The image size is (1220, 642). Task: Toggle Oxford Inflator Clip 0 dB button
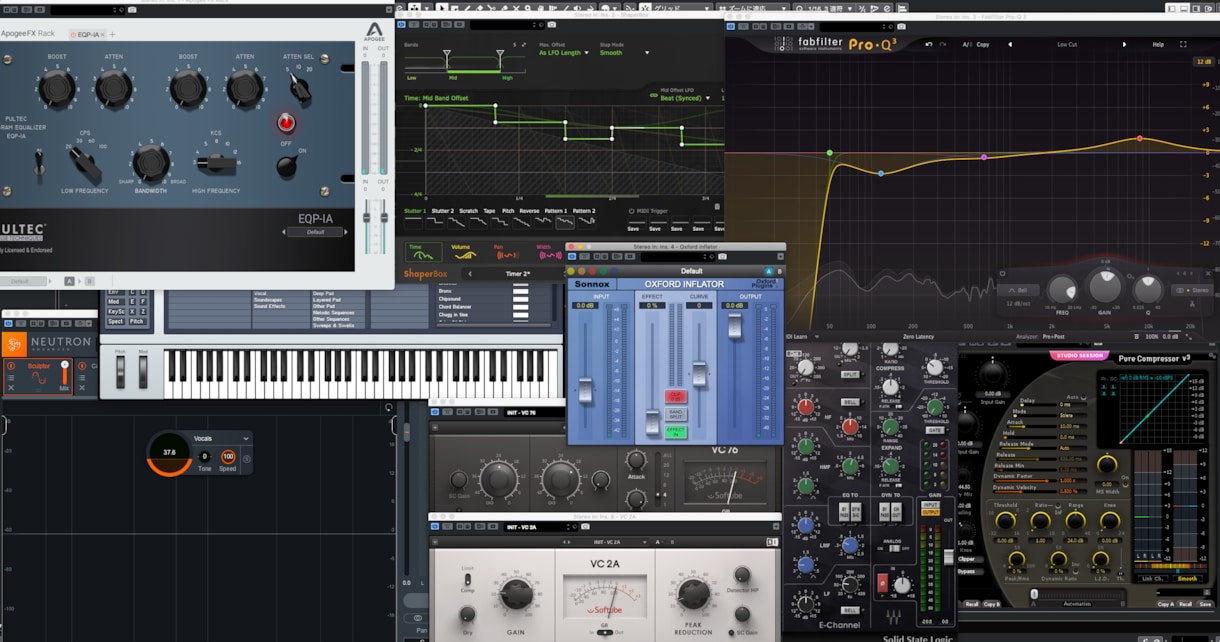676,397
